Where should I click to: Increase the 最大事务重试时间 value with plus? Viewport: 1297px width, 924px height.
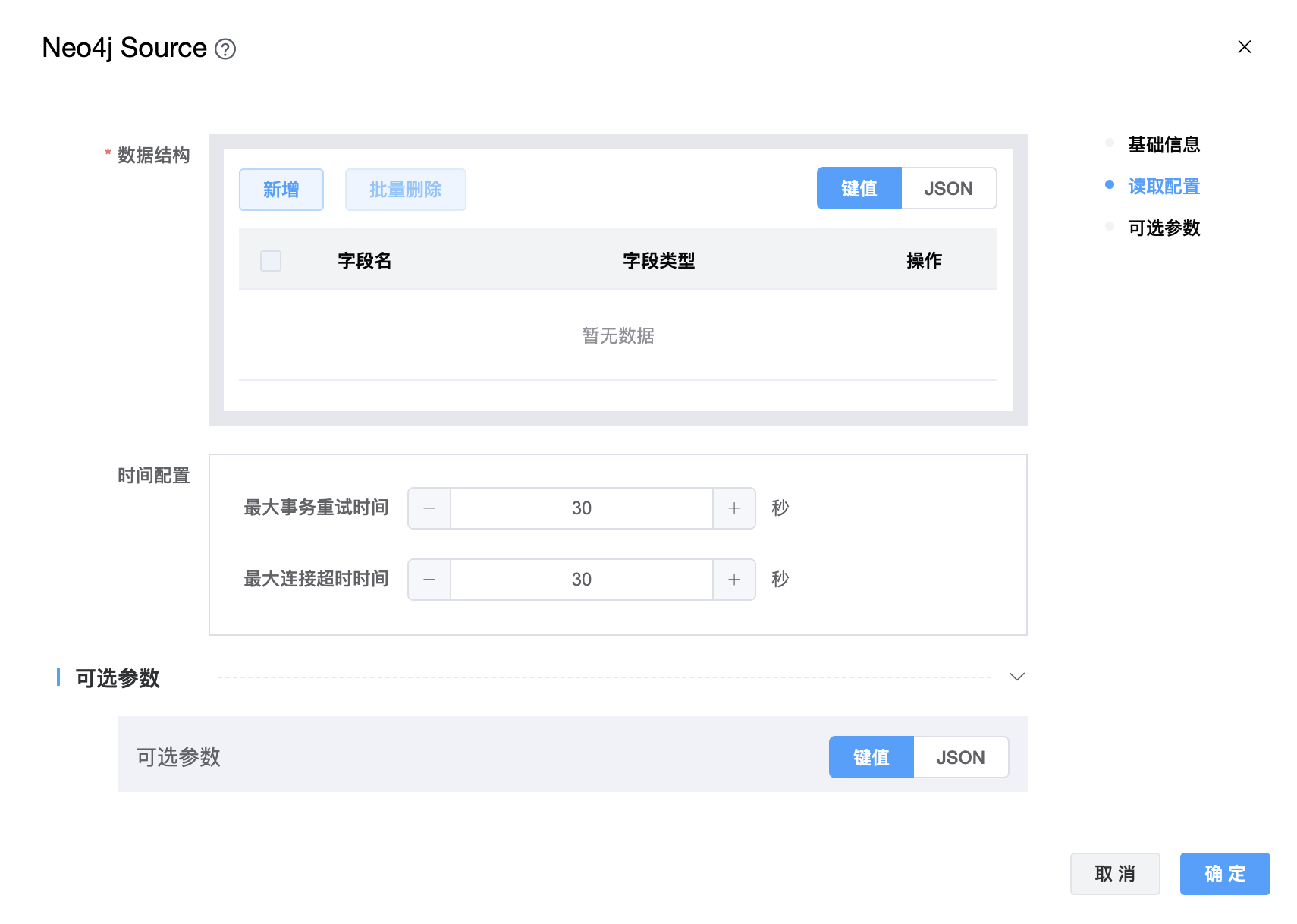(x=733, y=508)
